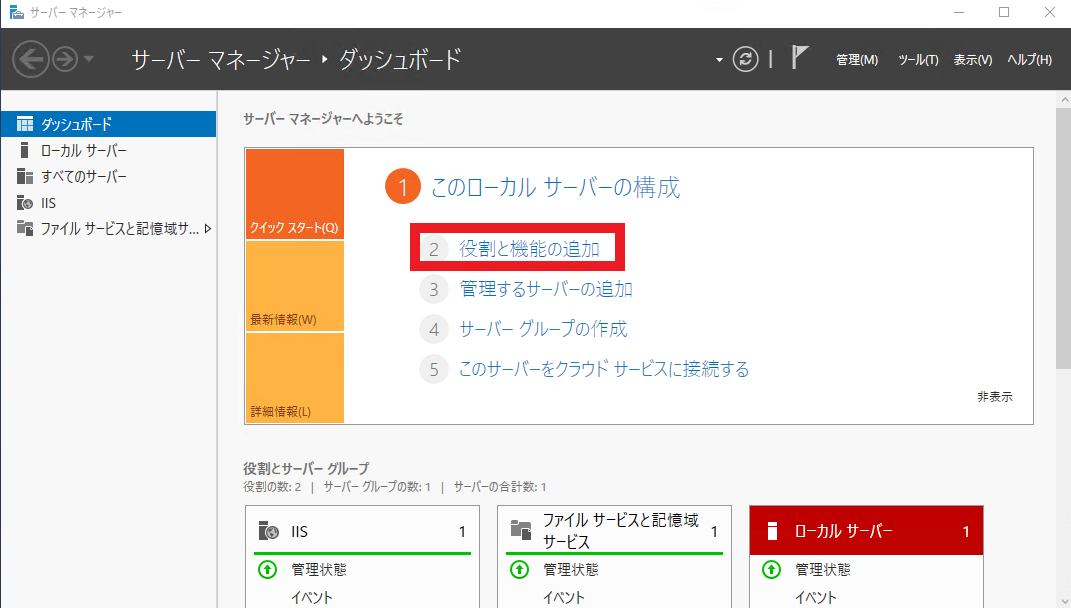Click scrollbar up arrow

[x=1063, y=99]
